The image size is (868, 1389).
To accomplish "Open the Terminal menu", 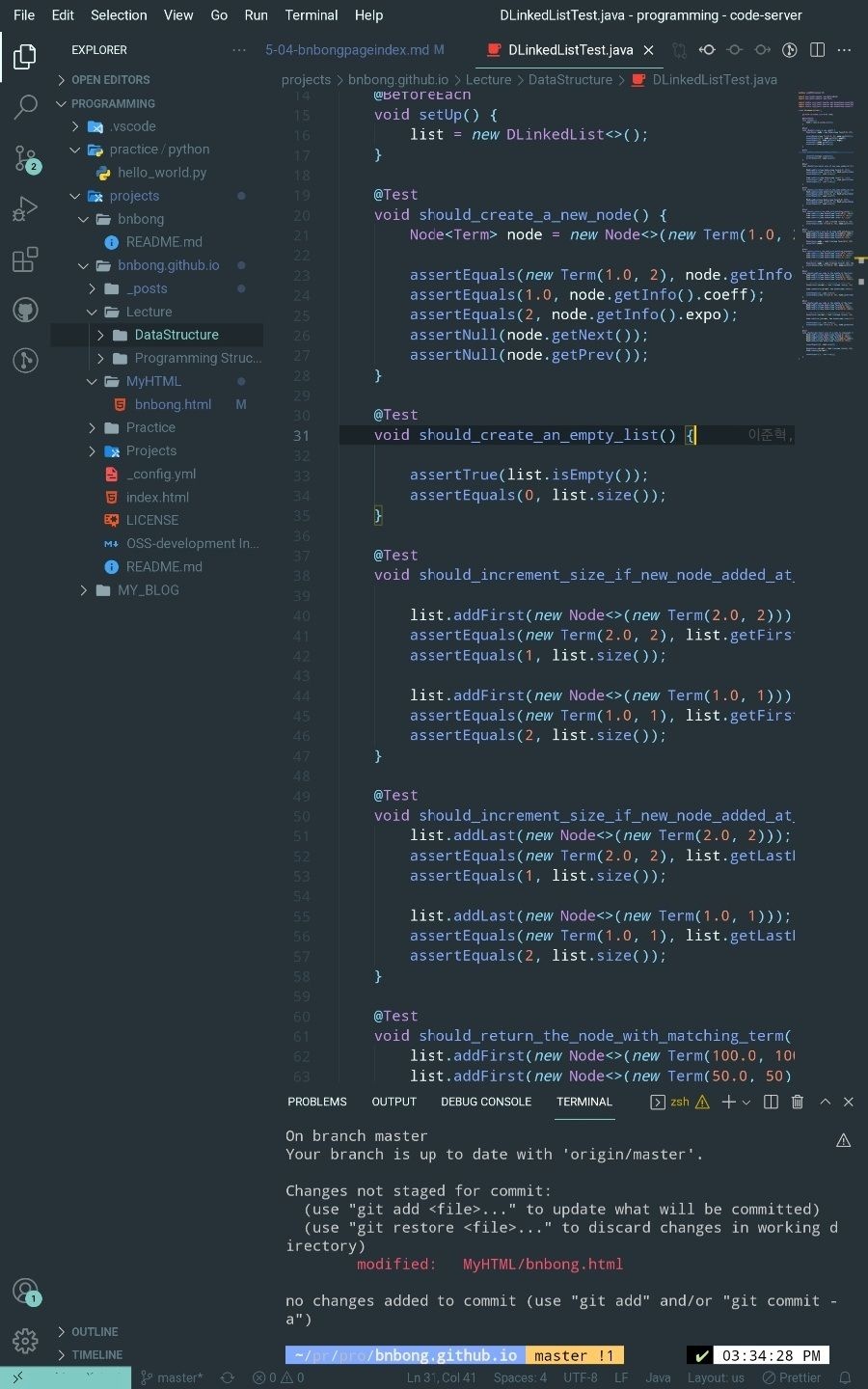I will click(312, 15).
